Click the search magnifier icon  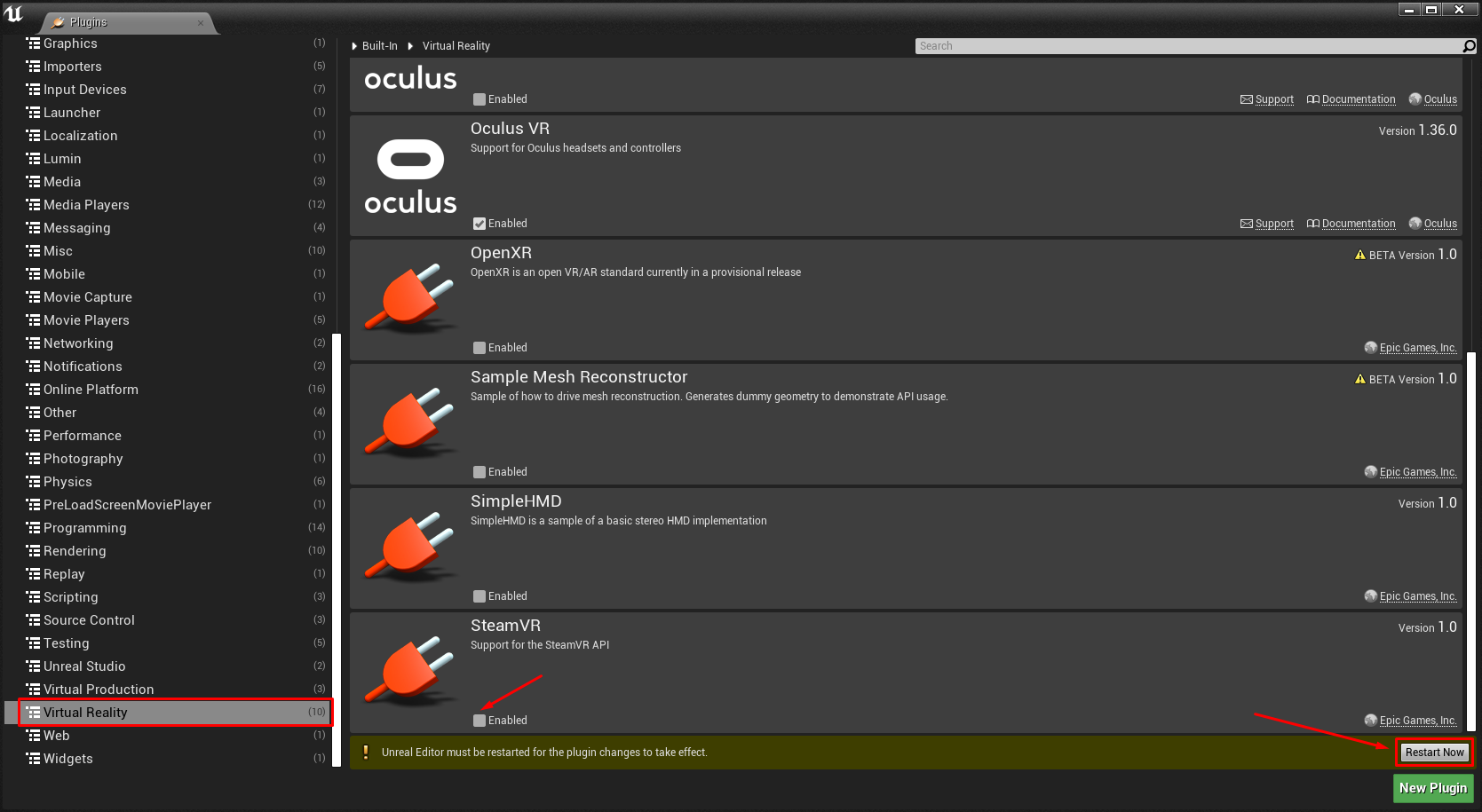(x=1470, y=46)
